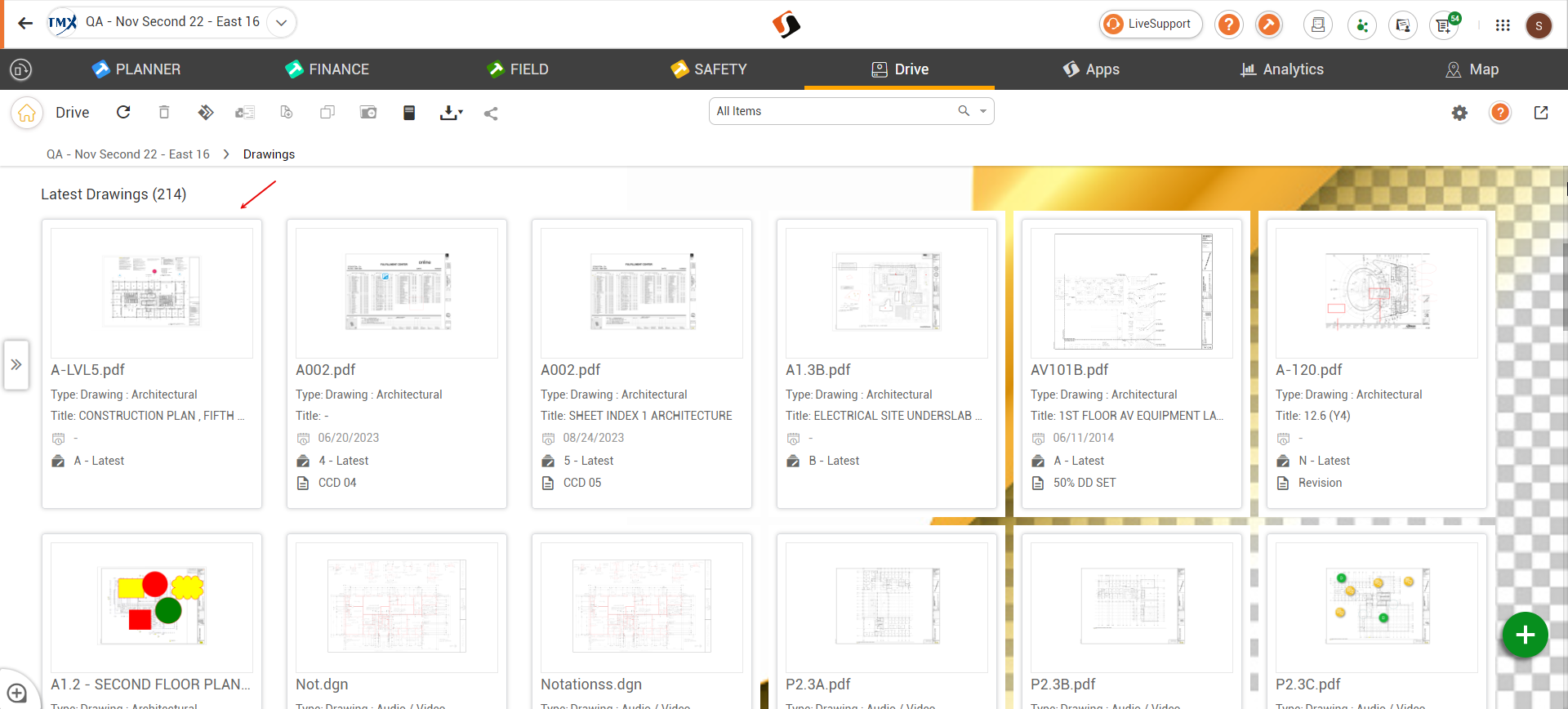Click the CCD 04 set label

pyautogui.click(x=337, y=483)
